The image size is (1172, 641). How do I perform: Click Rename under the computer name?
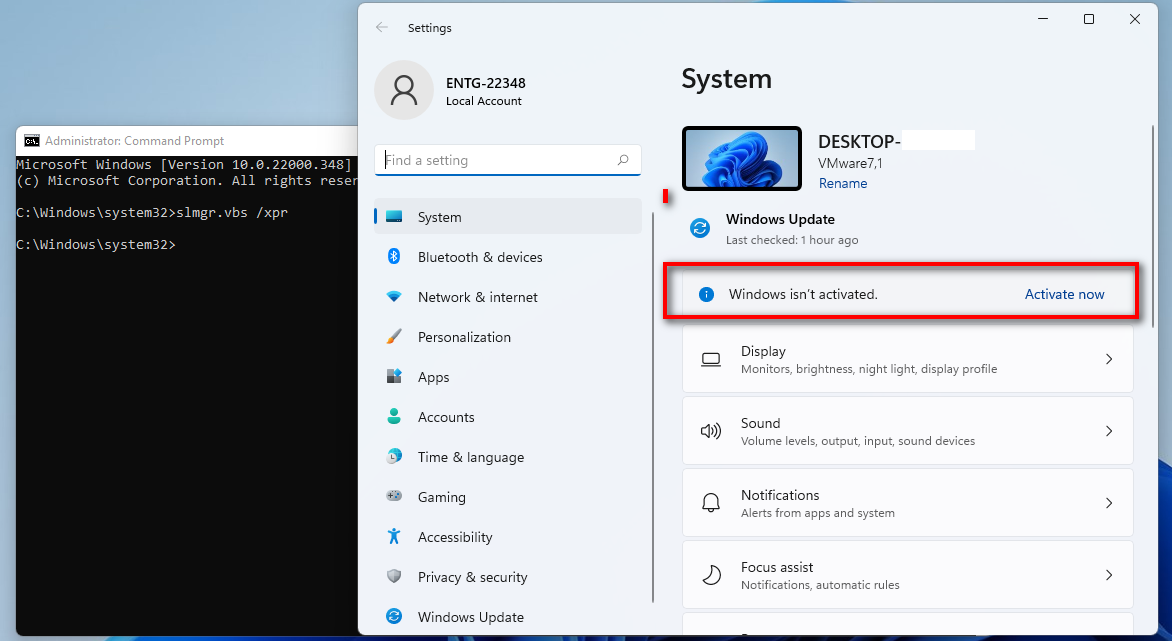(x=842, y=183)
